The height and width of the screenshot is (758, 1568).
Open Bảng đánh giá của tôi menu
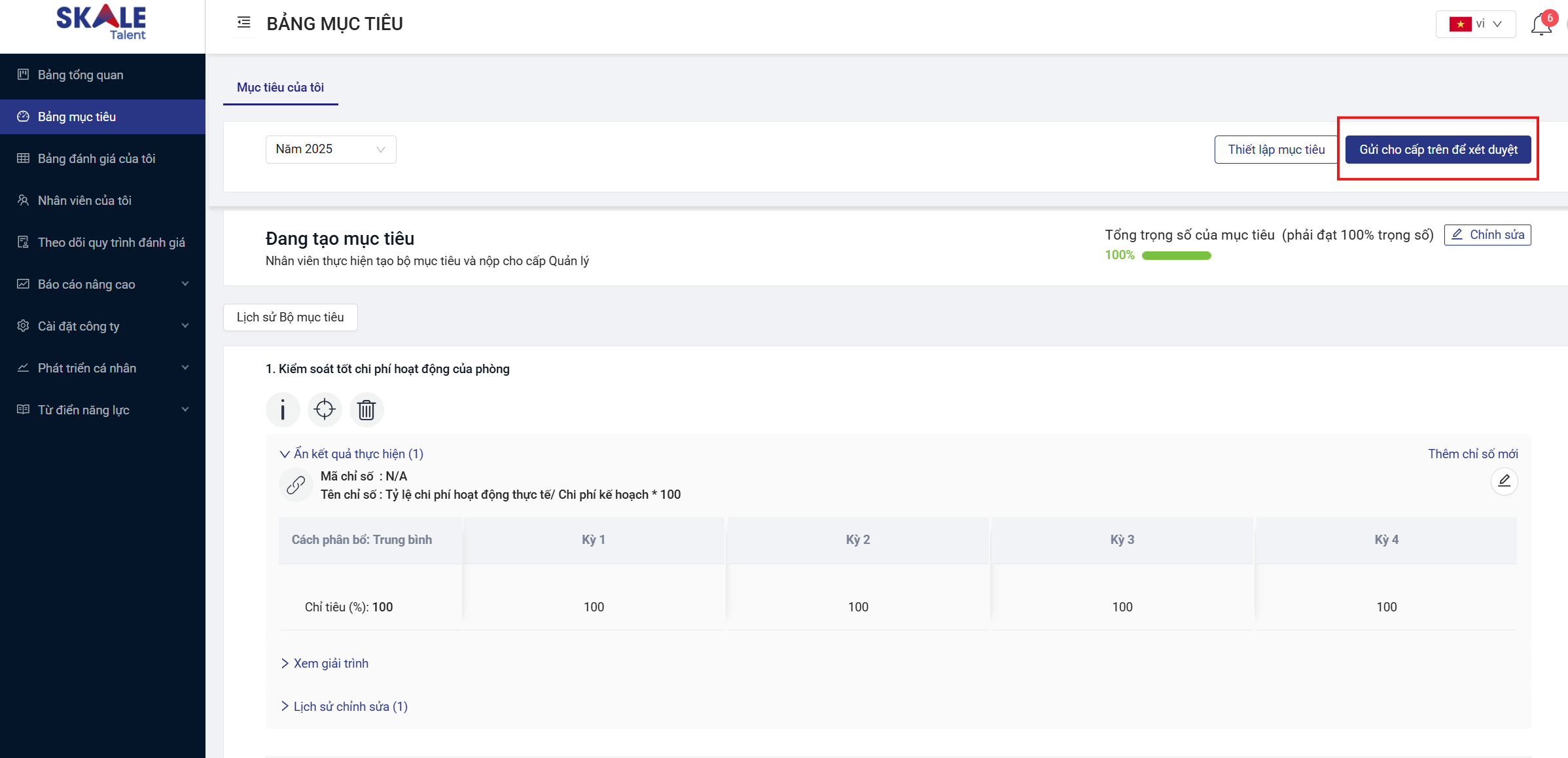pos(96,158)
